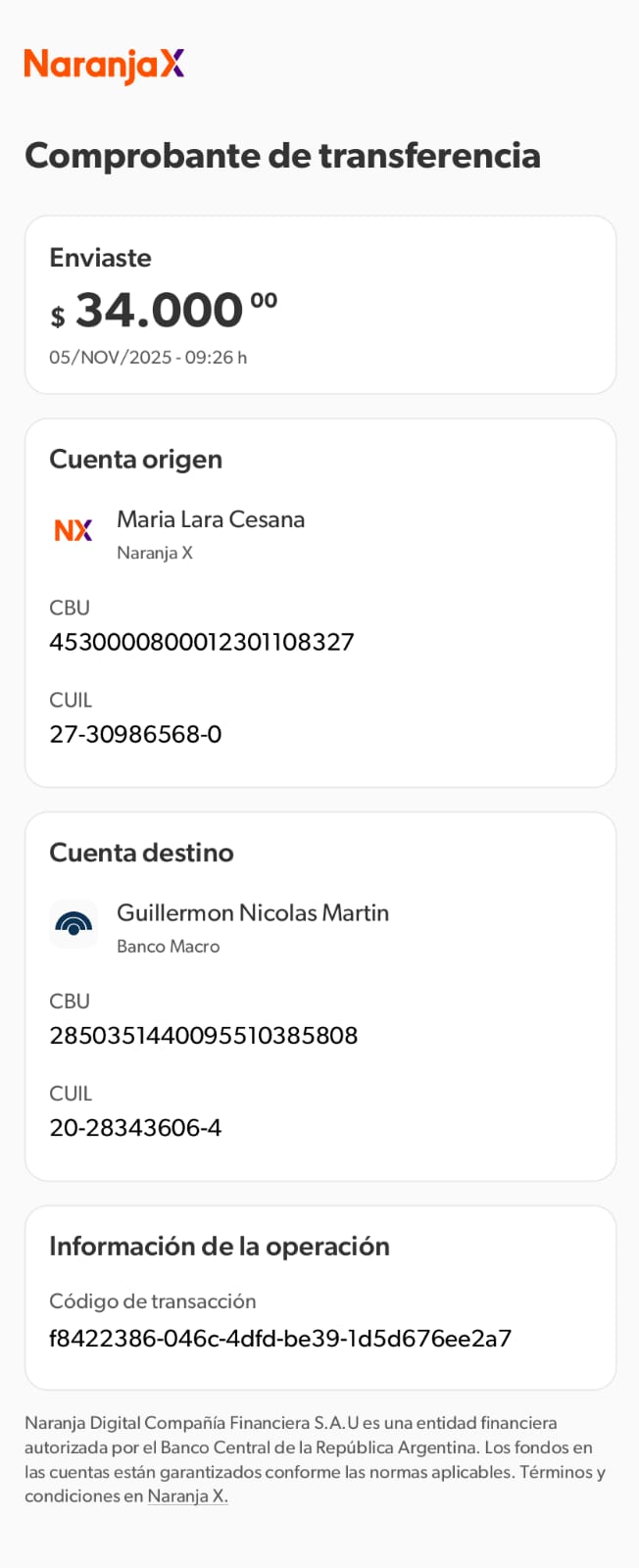
Task: Select sender name Maria Lara Cesana
Action: tap(211, 519)
